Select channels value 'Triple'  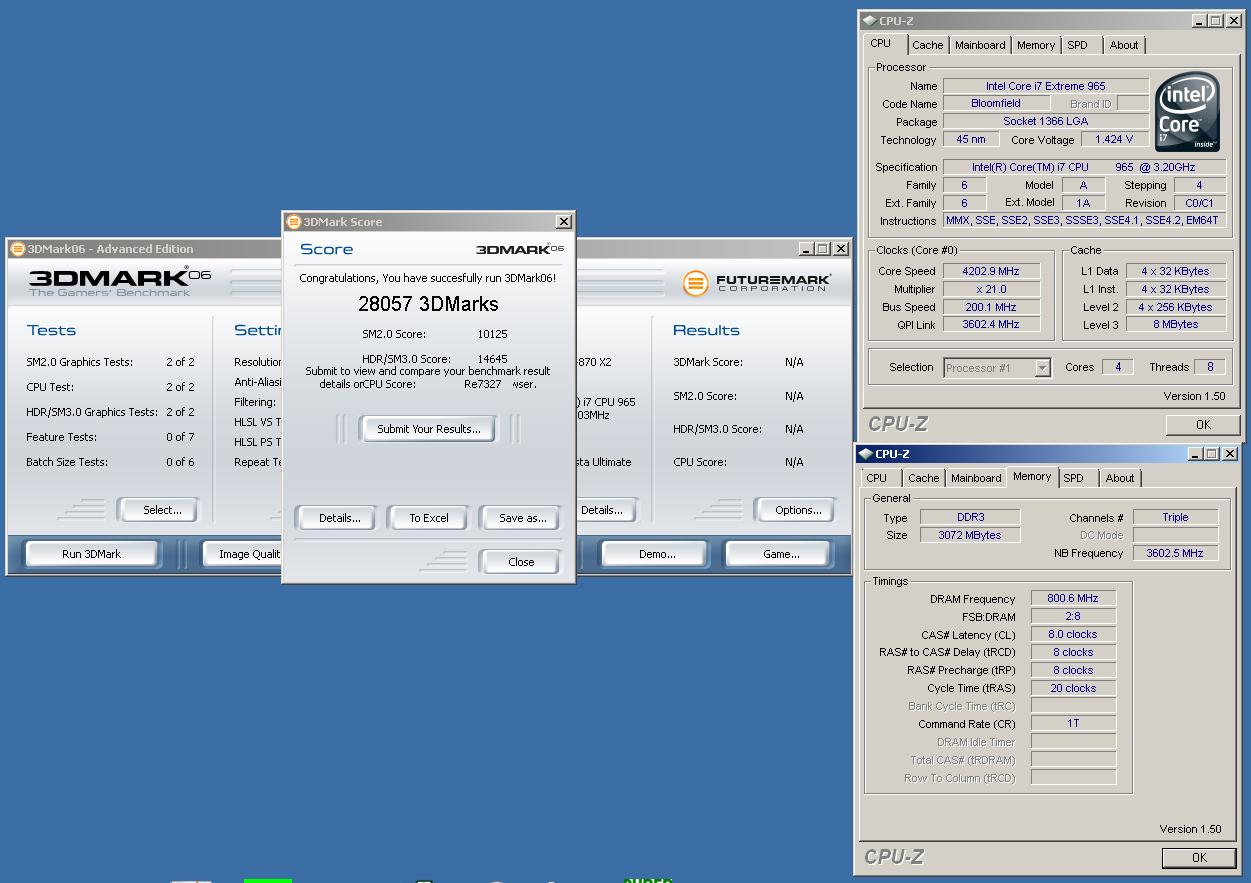(1175, 517)
